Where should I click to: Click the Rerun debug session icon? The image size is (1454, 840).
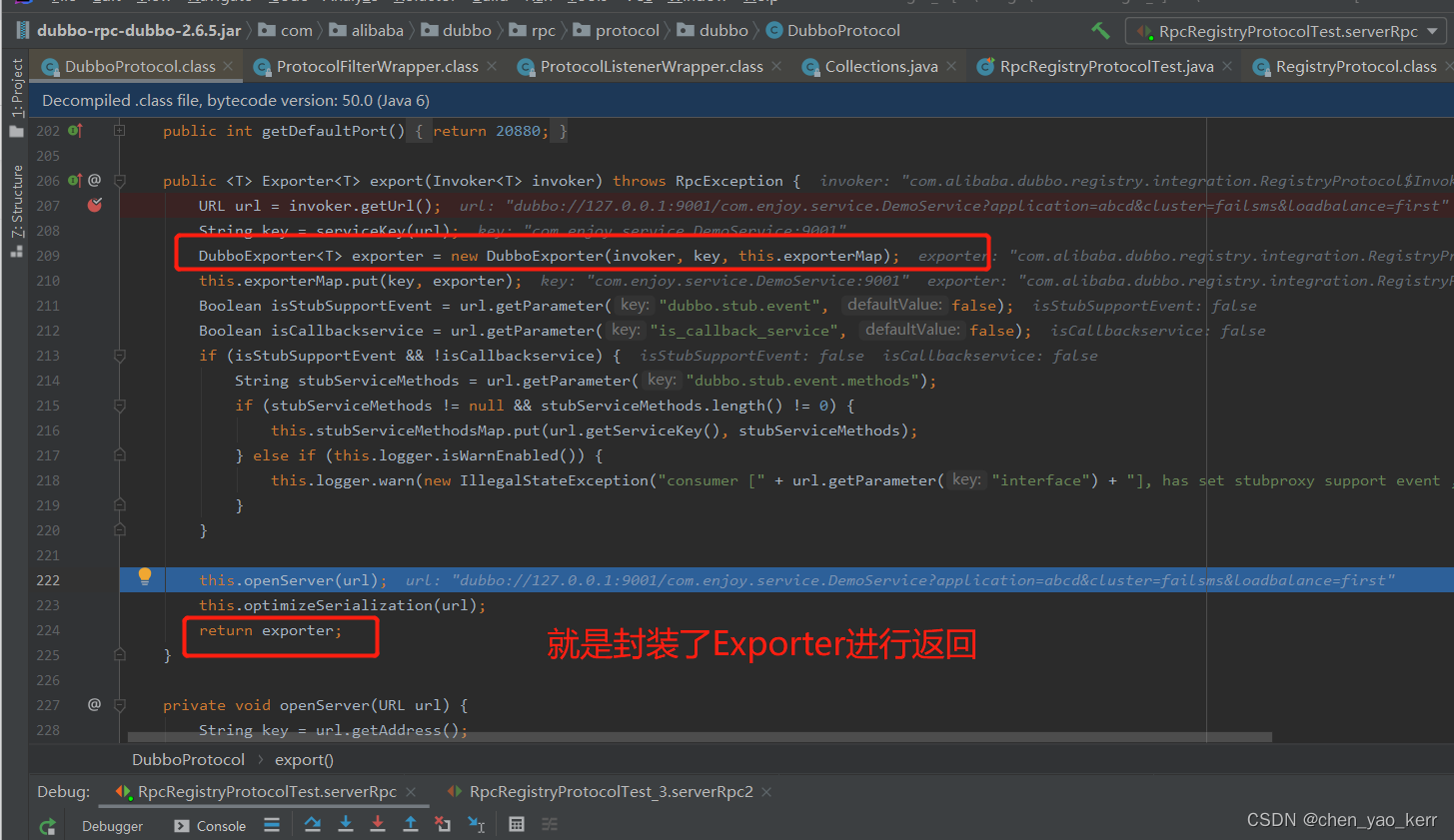tap(47, 826)
